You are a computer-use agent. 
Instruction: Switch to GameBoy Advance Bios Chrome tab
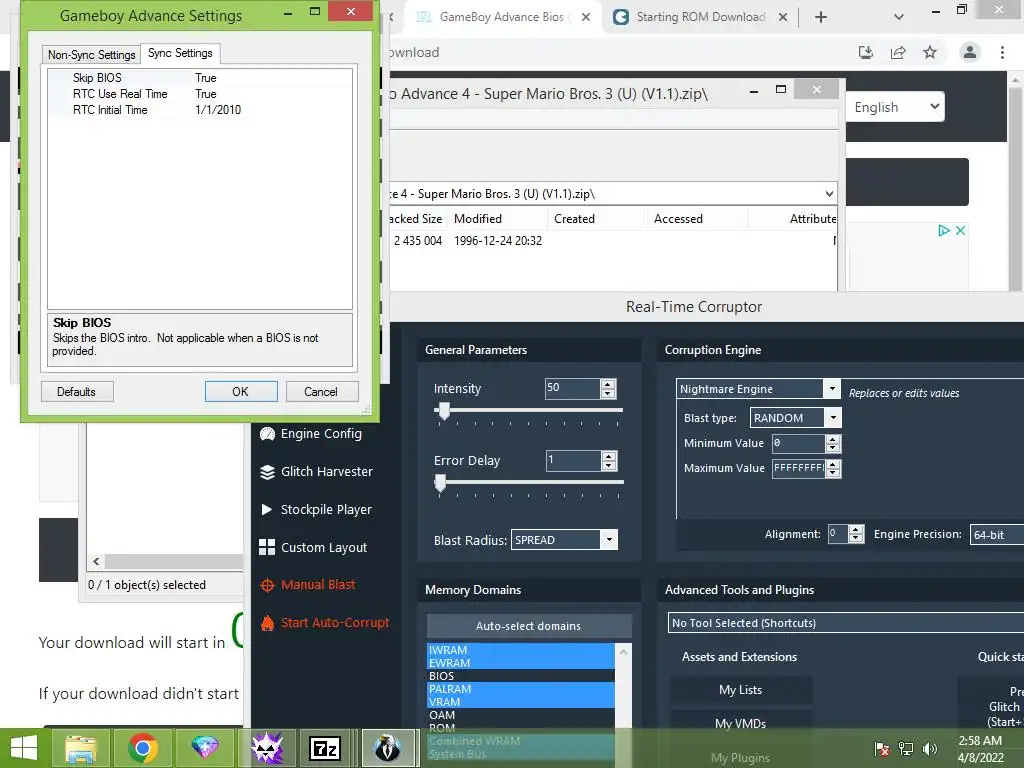501,17
